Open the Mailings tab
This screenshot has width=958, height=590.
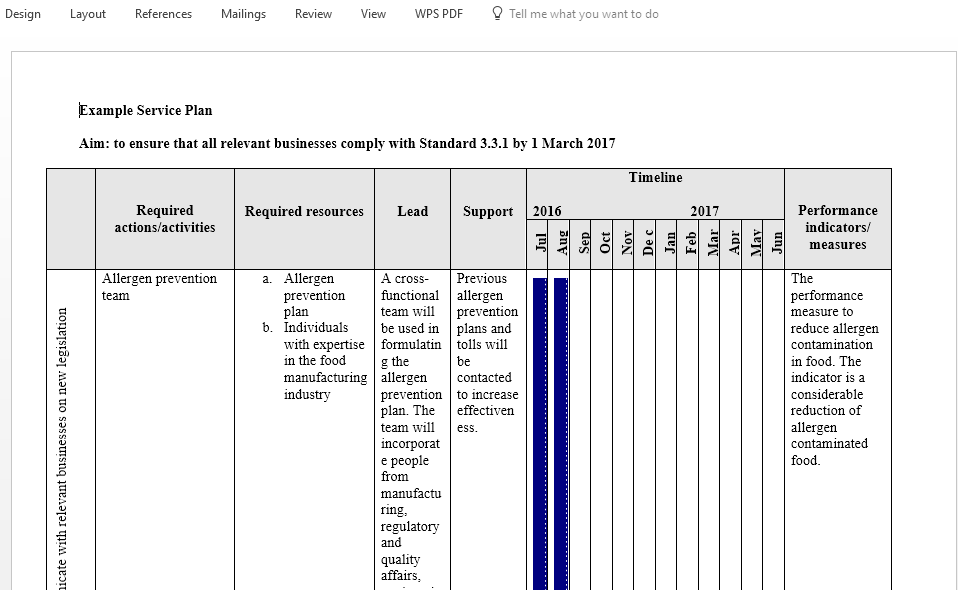243,13
